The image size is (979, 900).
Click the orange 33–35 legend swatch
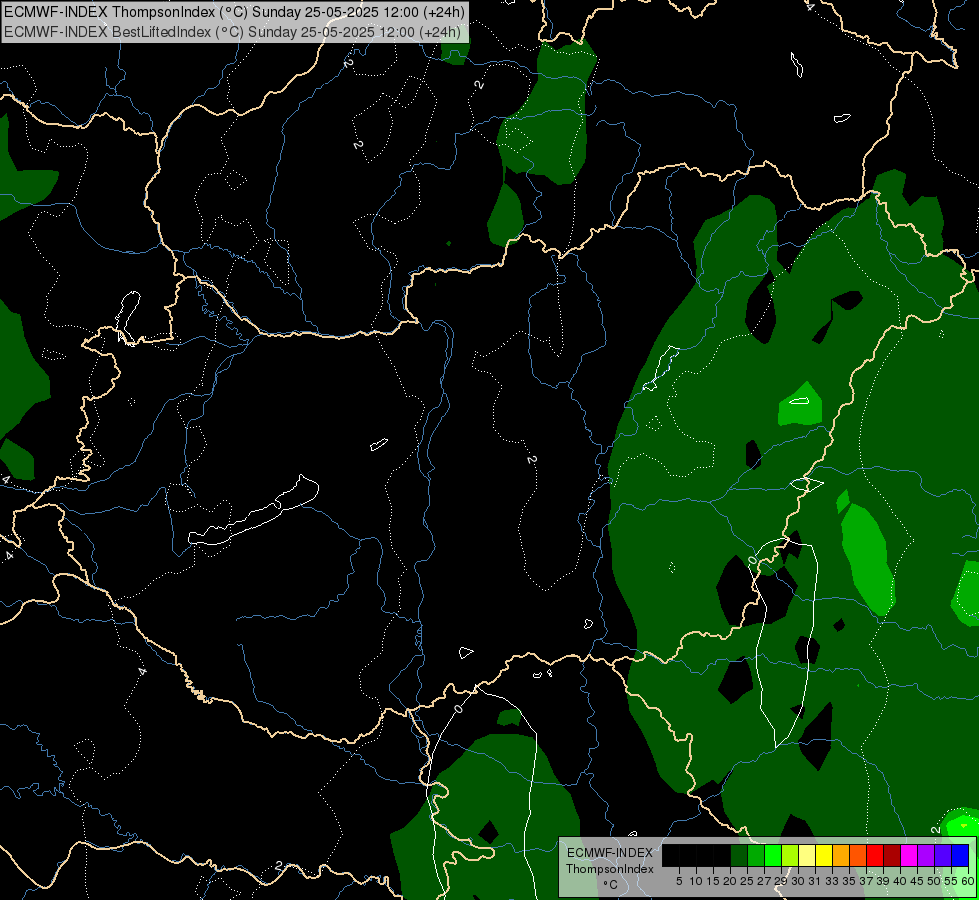pos(840,855)
